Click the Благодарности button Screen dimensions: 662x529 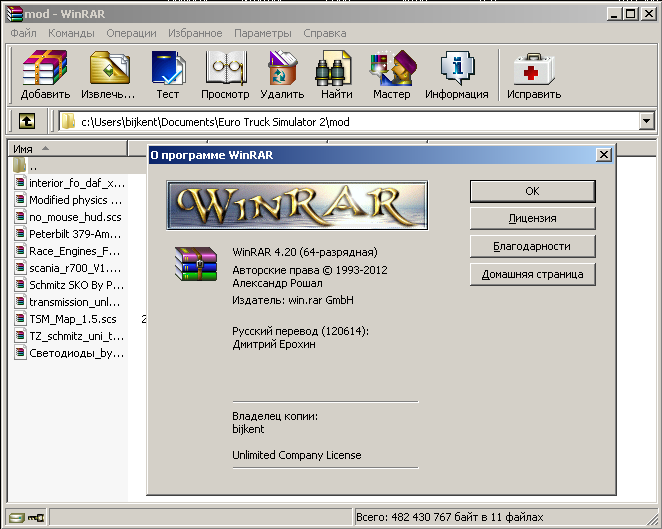coord(532,246)
